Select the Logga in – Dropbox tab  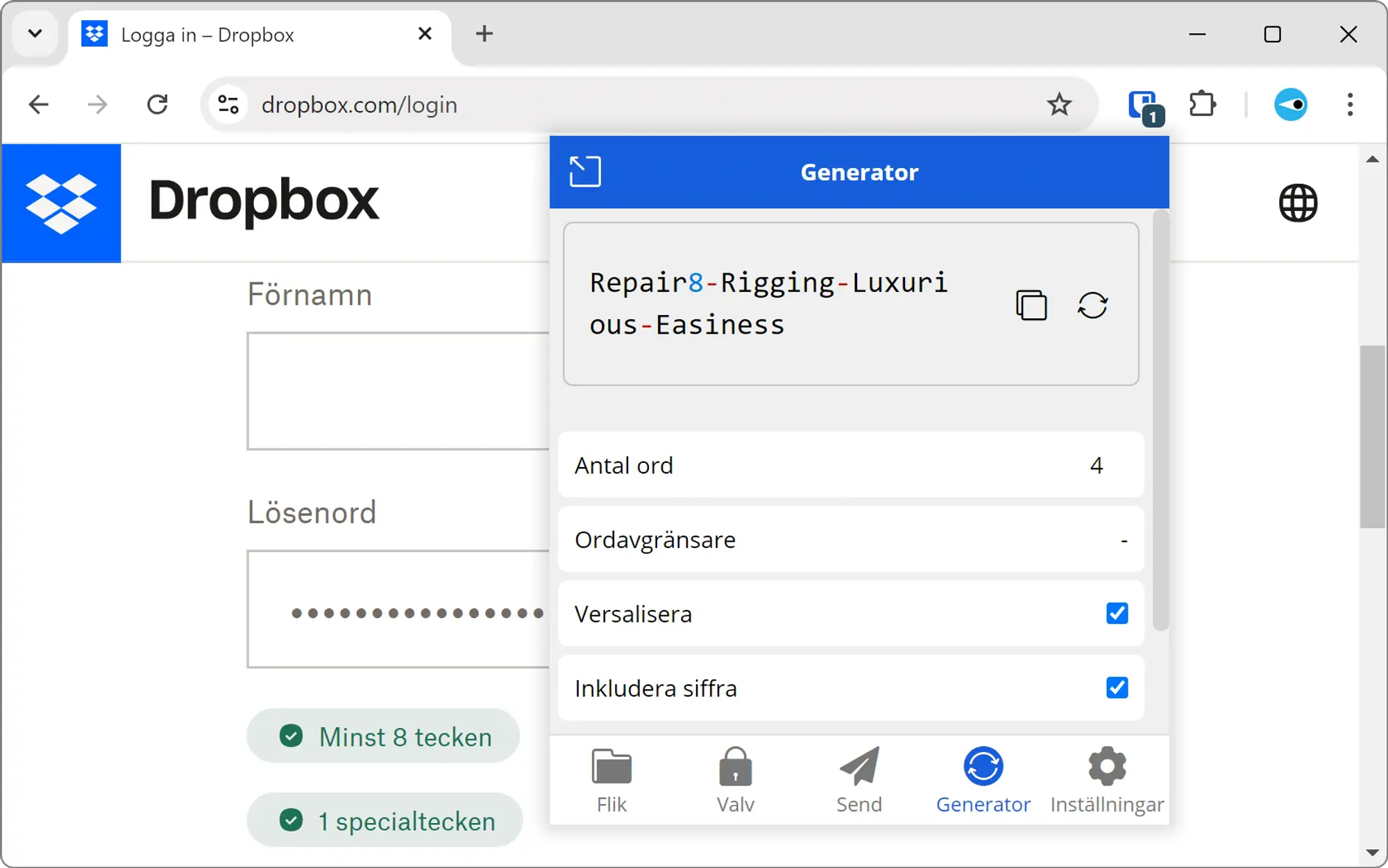coord(260,35)
